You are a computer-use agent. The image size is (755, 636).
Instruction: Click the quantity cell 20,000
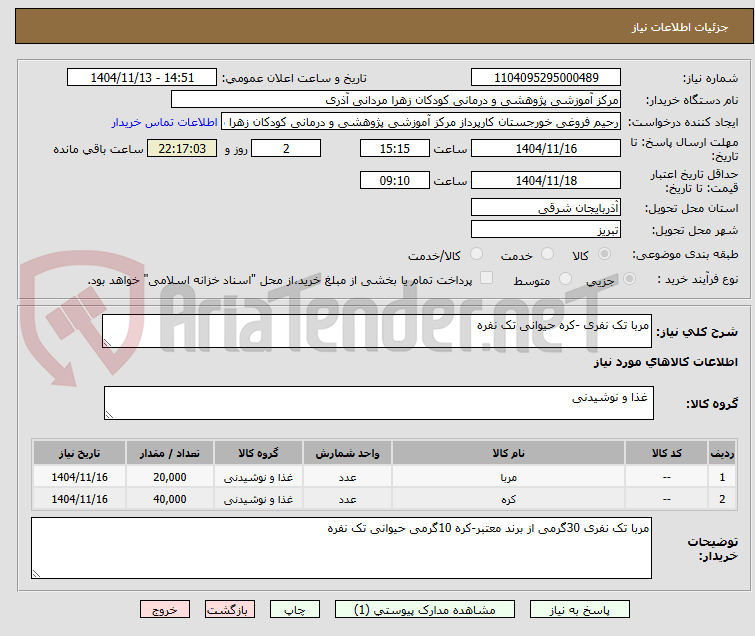pos(170,477)
